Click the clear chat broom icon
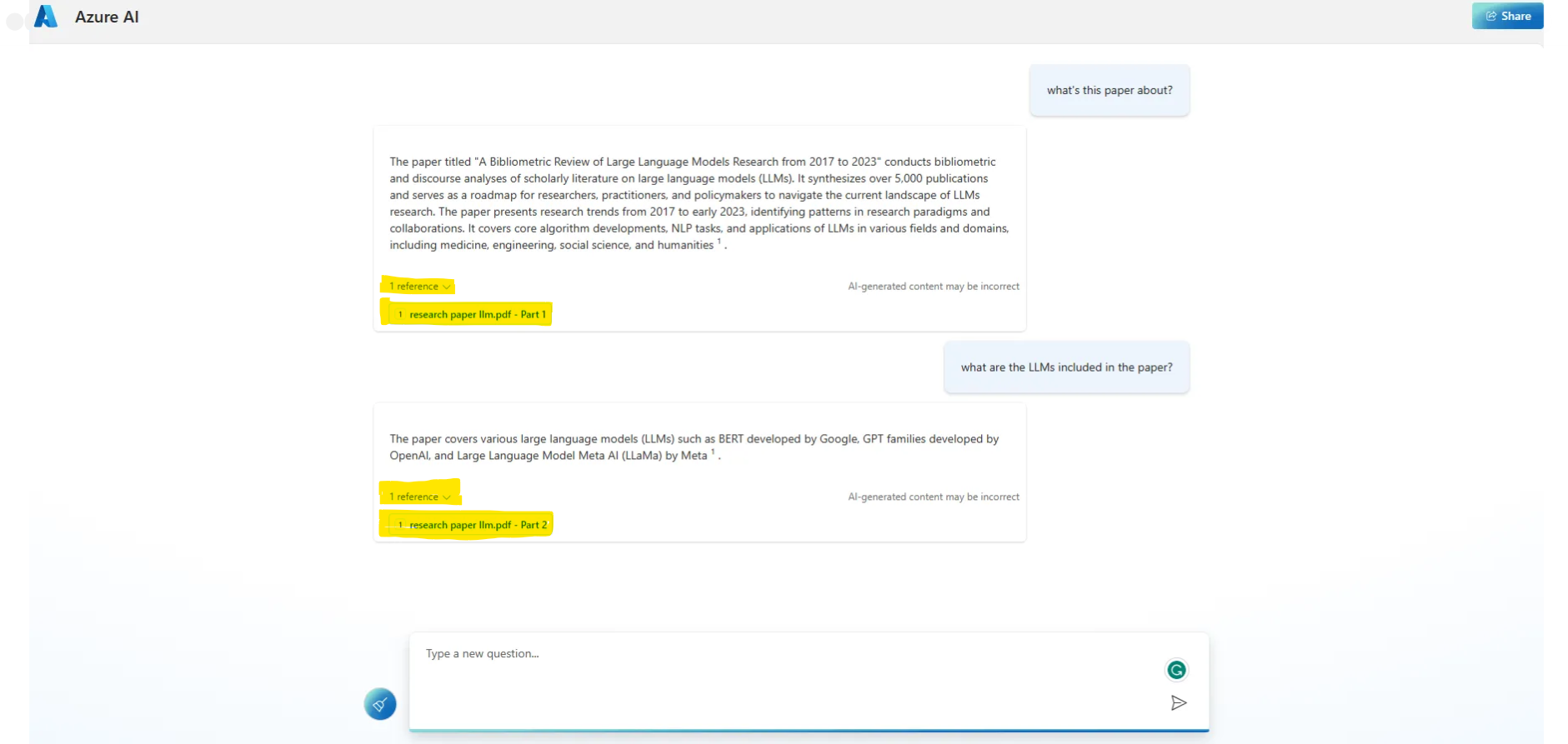 (x=380, y=704)
